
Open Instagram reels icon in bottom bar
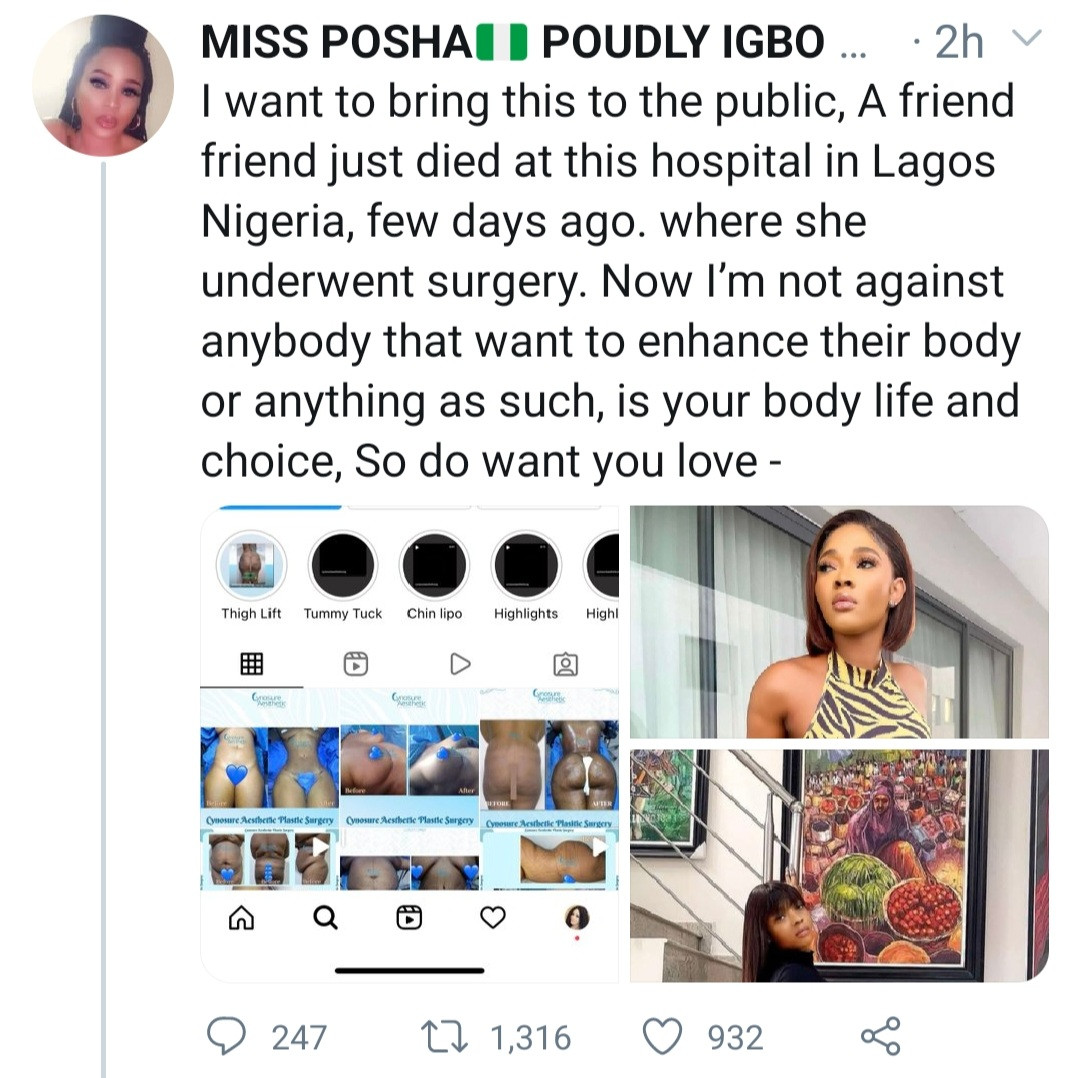(409, 917)
